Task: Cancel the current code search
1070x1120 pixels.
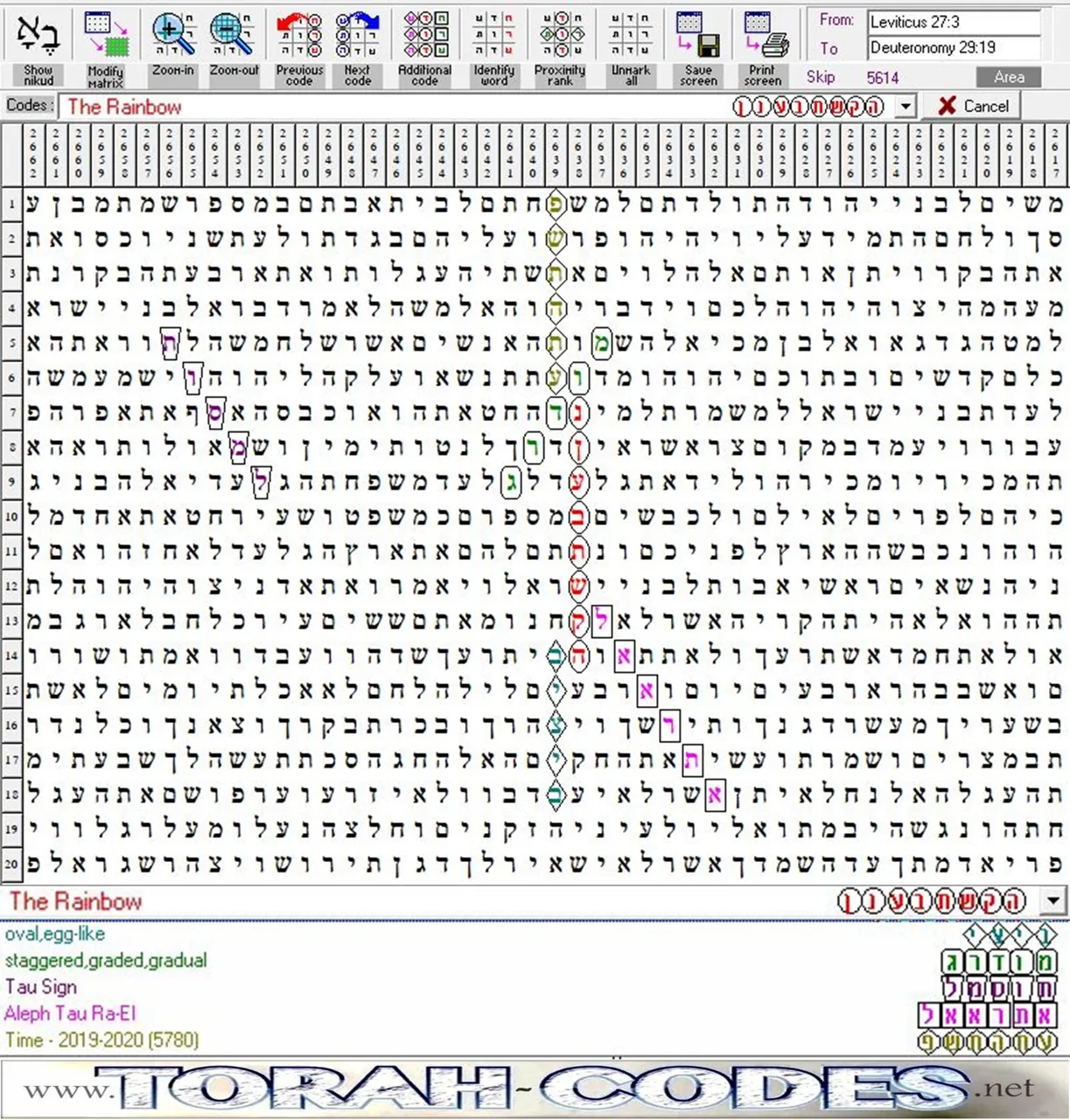Action: pos(973,107)
